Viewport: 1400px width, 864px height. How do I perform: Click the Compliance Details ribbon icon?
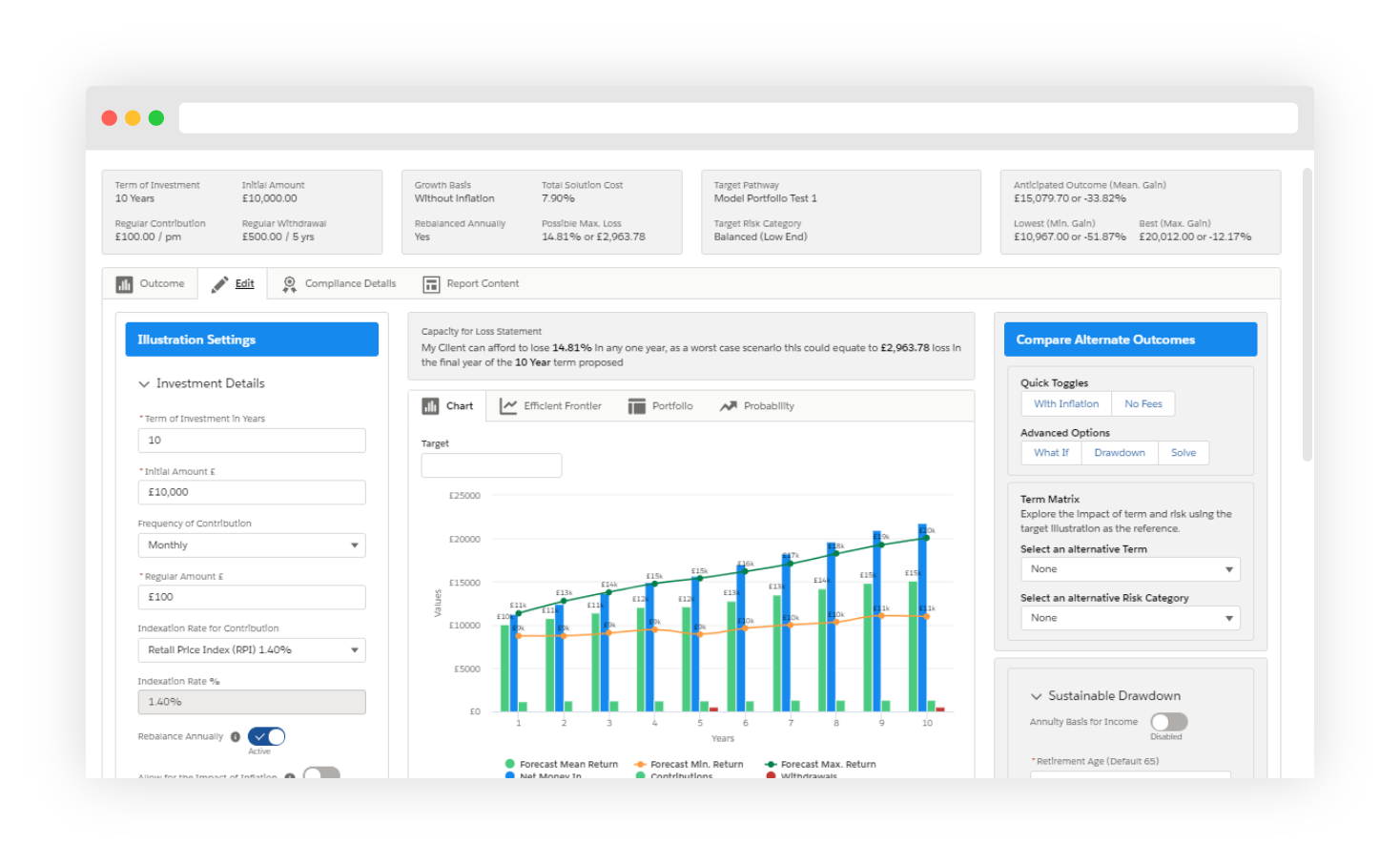click(289, 284)
